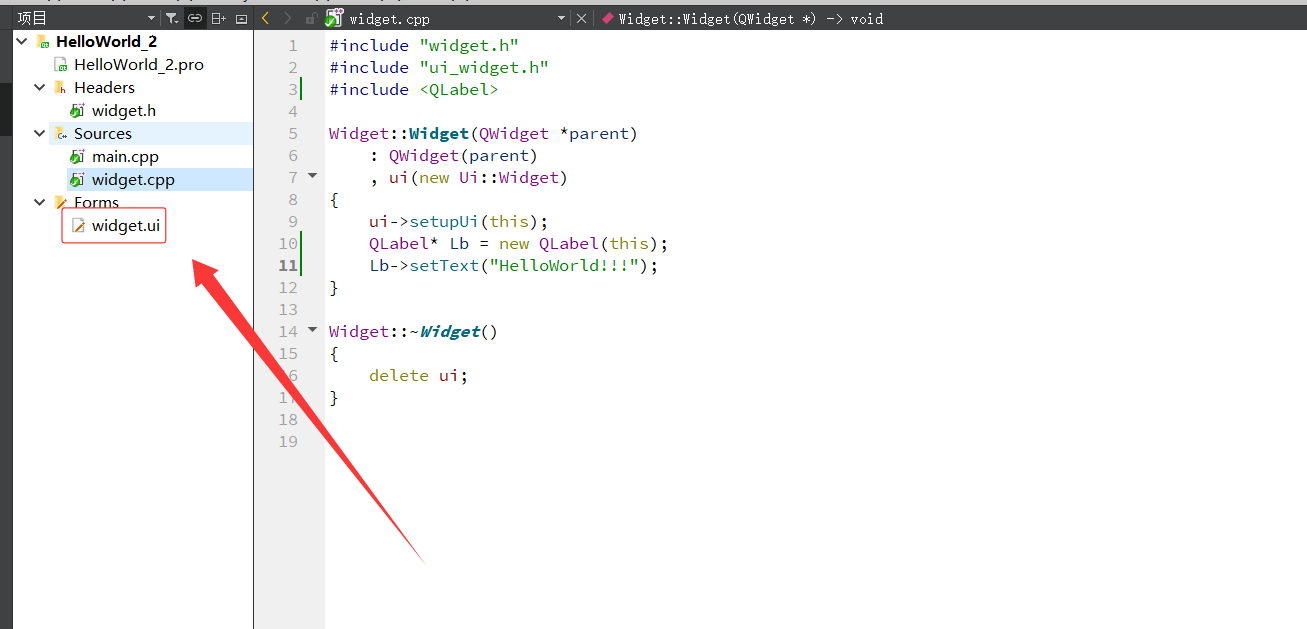1307x629 pixels.
Task: Click the widget.h file icon
Action: pos(78,111)
